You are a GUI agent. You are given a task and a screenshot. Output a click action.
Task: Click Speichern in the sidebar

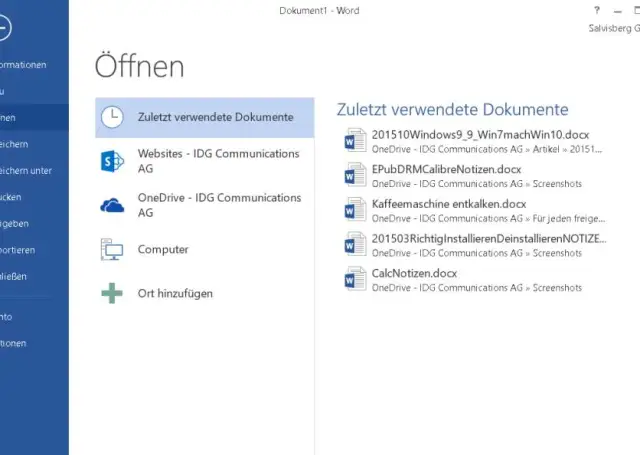coord(34,144)
